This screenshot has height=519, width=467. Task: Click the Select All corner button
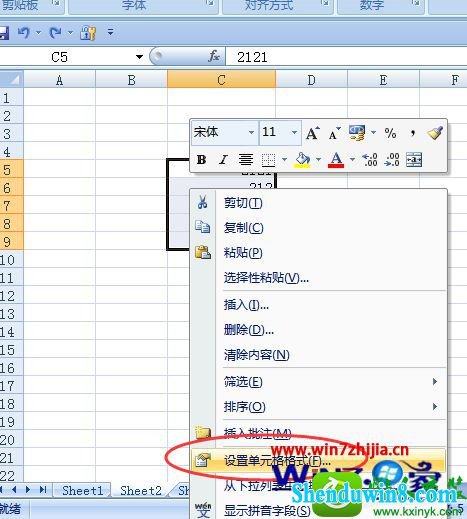11,79
